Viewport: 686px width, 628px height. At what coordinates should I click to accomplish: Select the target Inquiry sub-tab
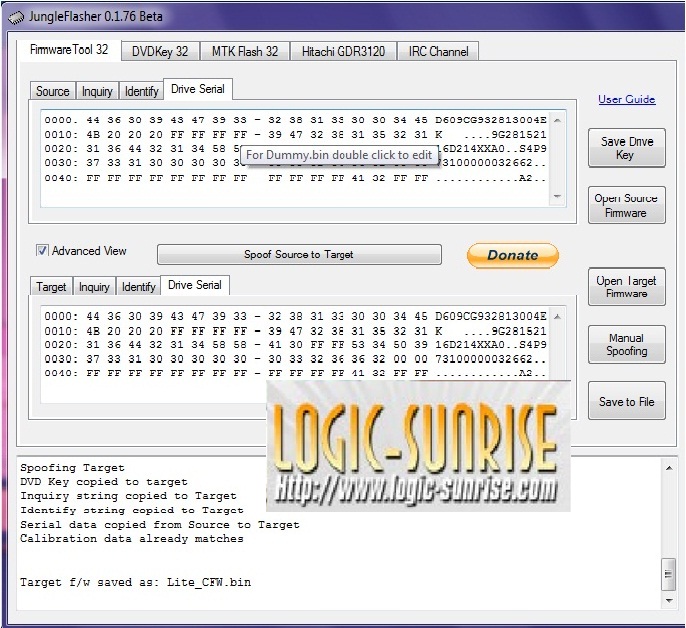(x=94, y=287)
